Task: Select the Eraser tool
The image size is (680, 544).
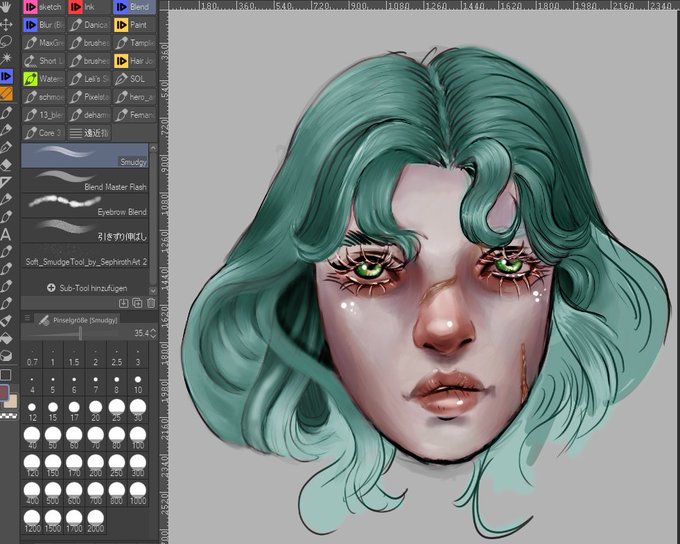Action: [6, 164]
